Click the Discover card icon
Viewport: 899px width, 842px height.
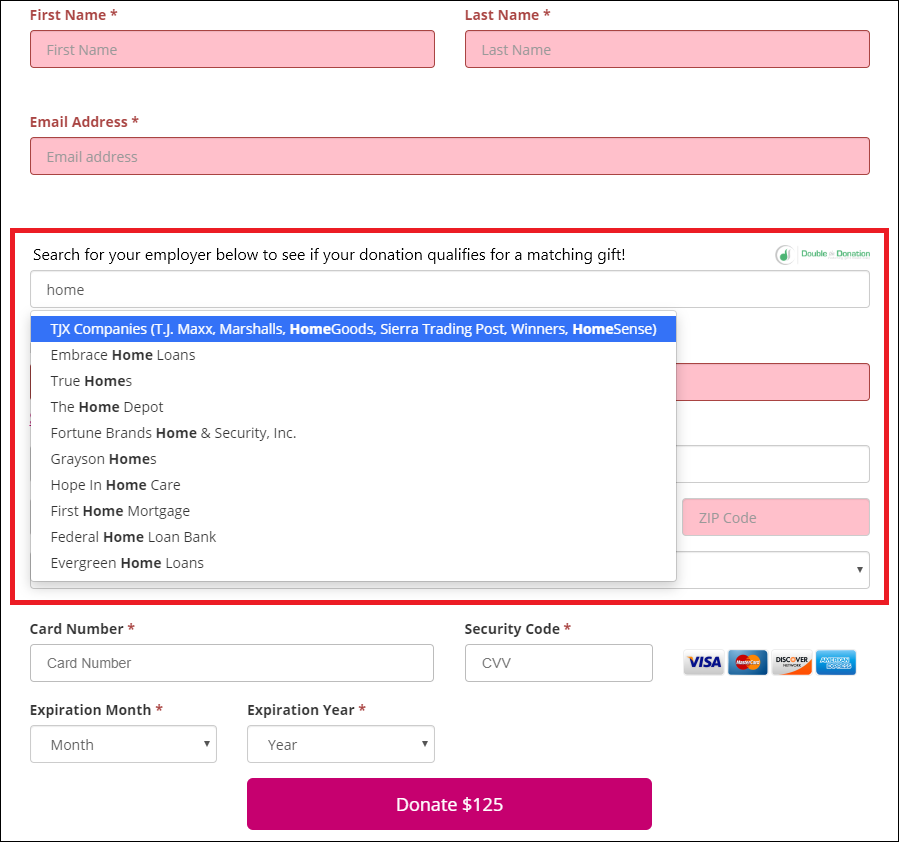(x=792, y=663)
